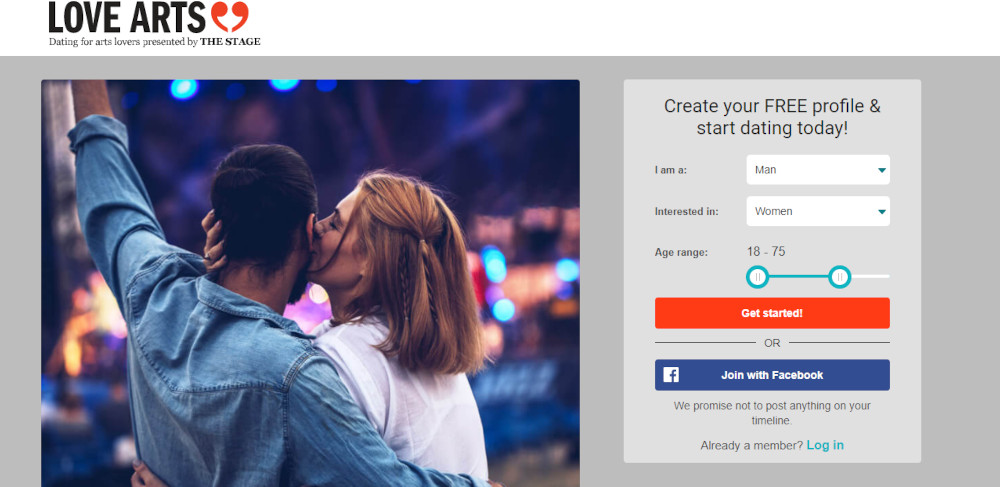
Task: Click the red 'Get started!' button
Action: coord(772,313)
